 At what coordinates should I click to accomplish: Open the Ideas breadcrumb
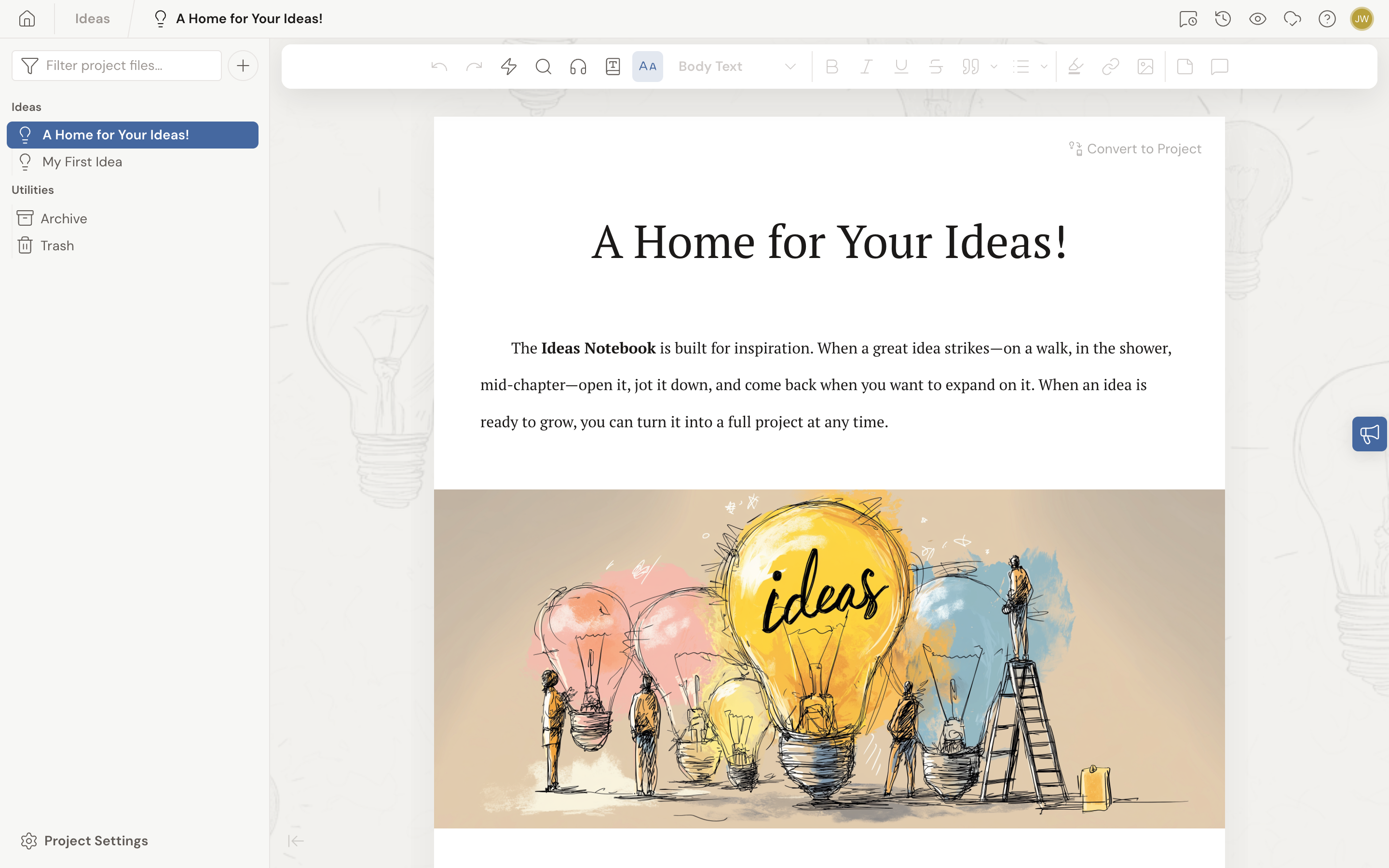click(93, 18)
